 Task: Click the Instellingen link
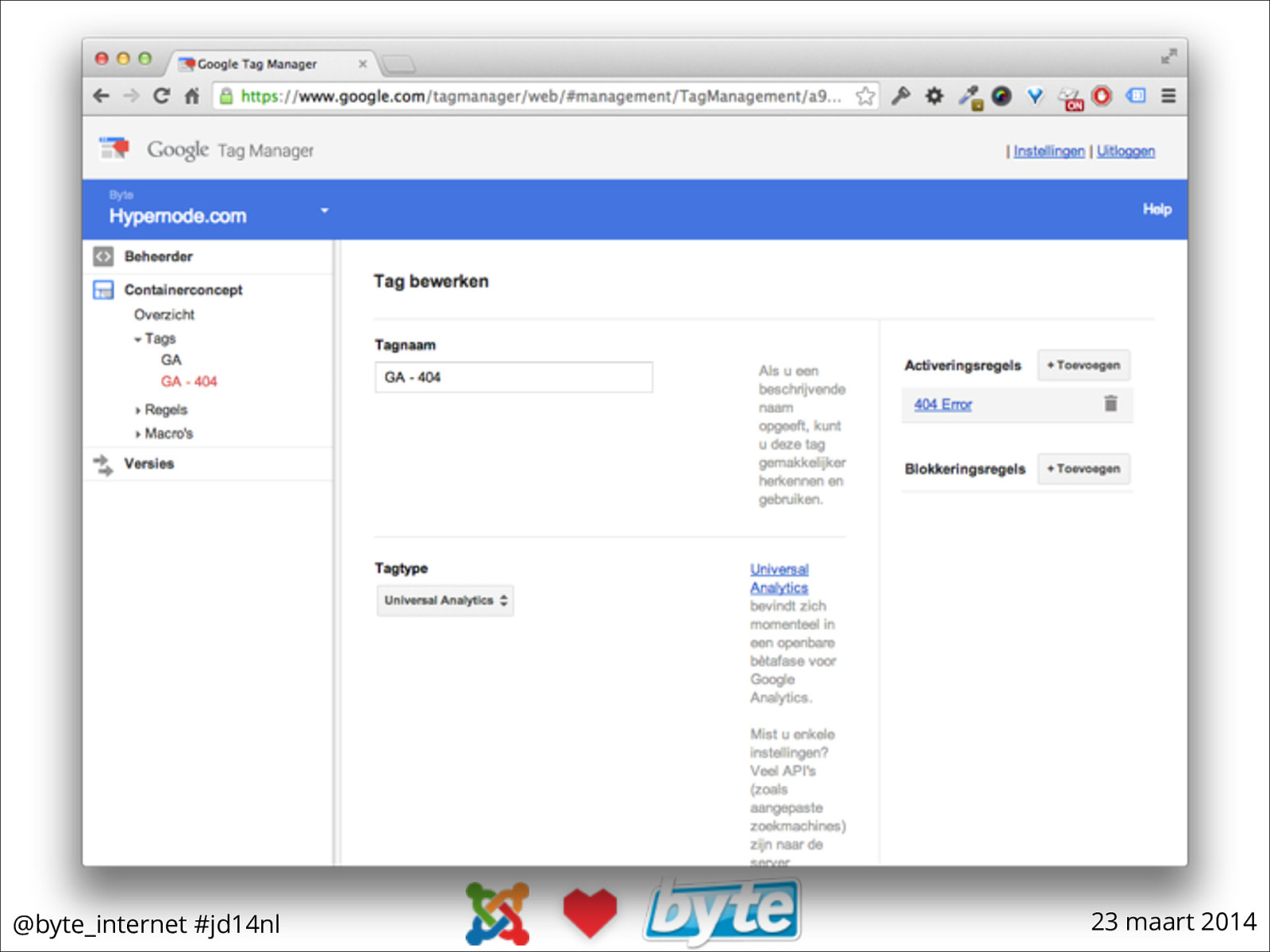tap(1049, 151)
